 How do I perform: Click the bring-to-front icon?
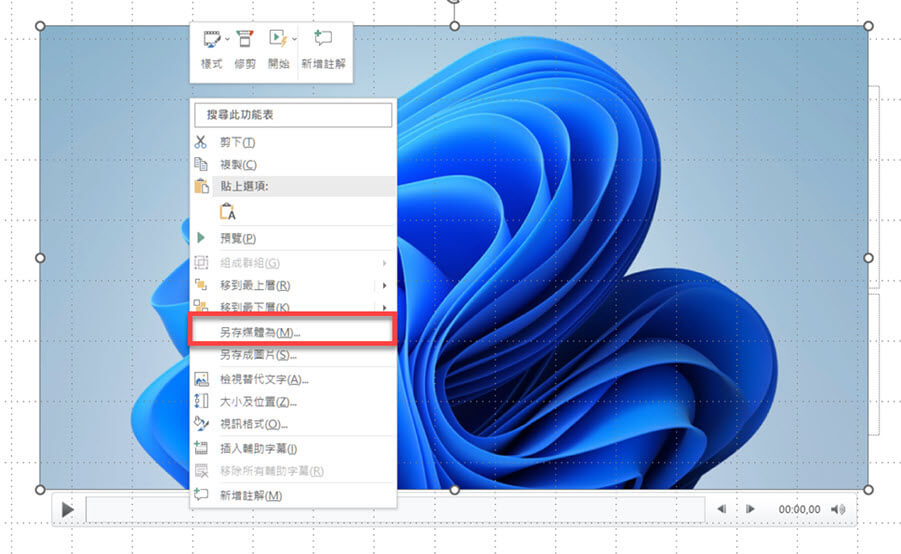point(201,284)
